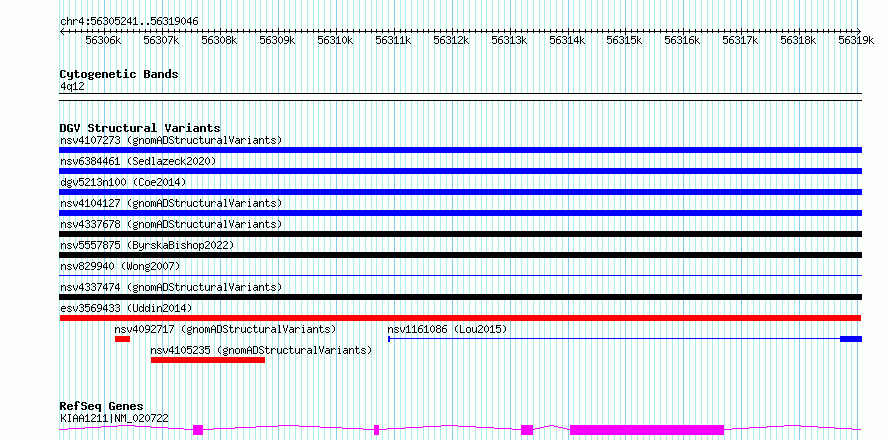Click the 56315k ruler tick label
This screenshot has height=440, width=890.
coord(624,40)
